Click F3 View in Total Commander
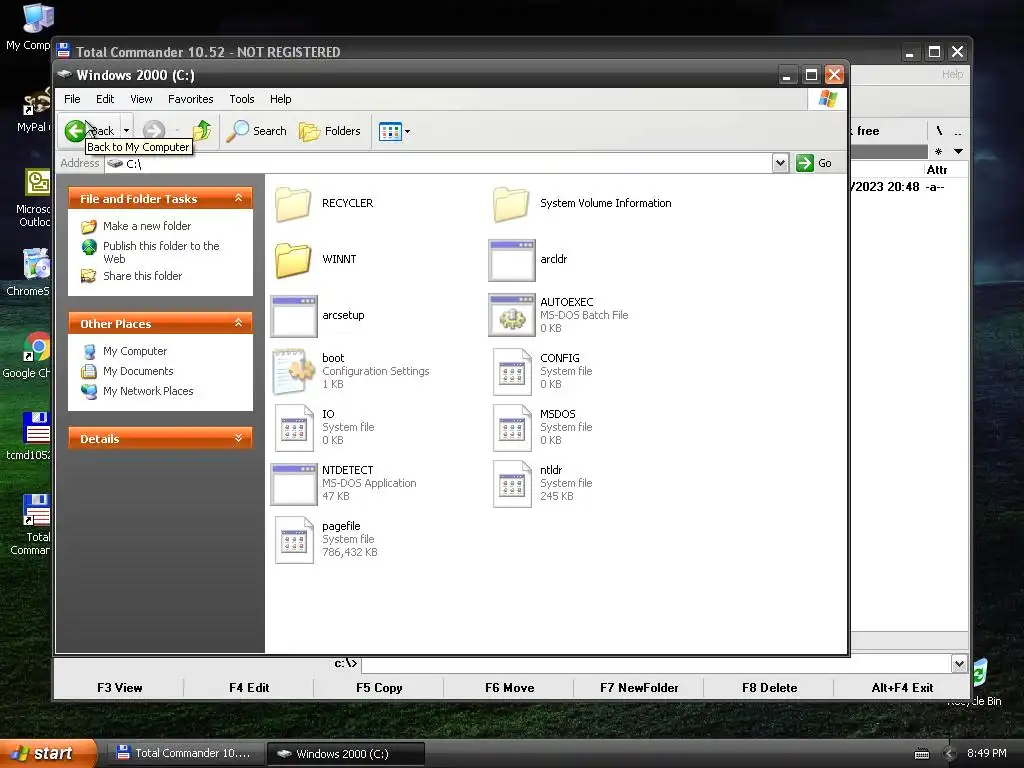The height and width of the screenshot is (768, 1024). click(120, 688)
